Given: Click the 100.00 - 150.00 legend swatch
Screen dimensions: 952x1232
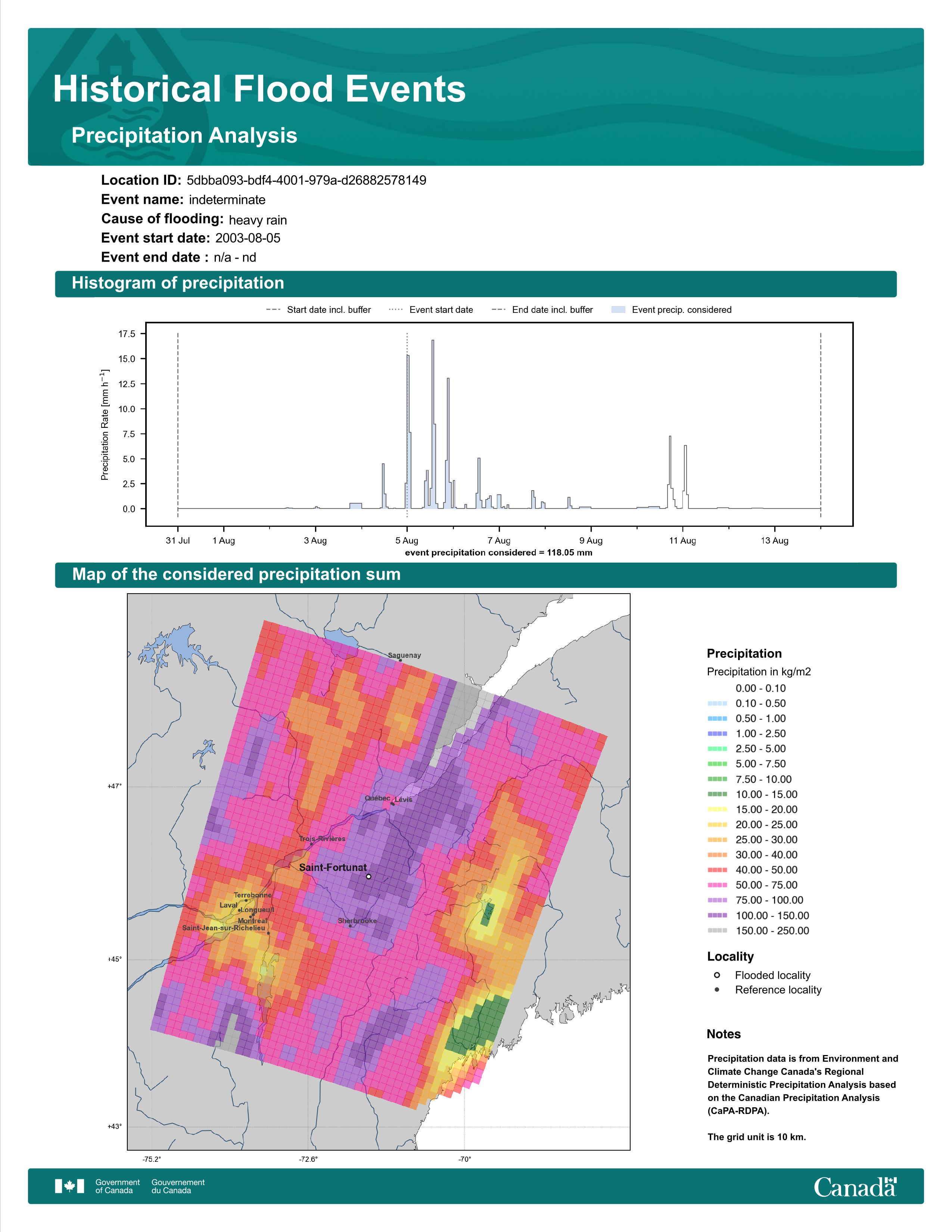Looking at the screenshot, I should [x=717, y=916].
